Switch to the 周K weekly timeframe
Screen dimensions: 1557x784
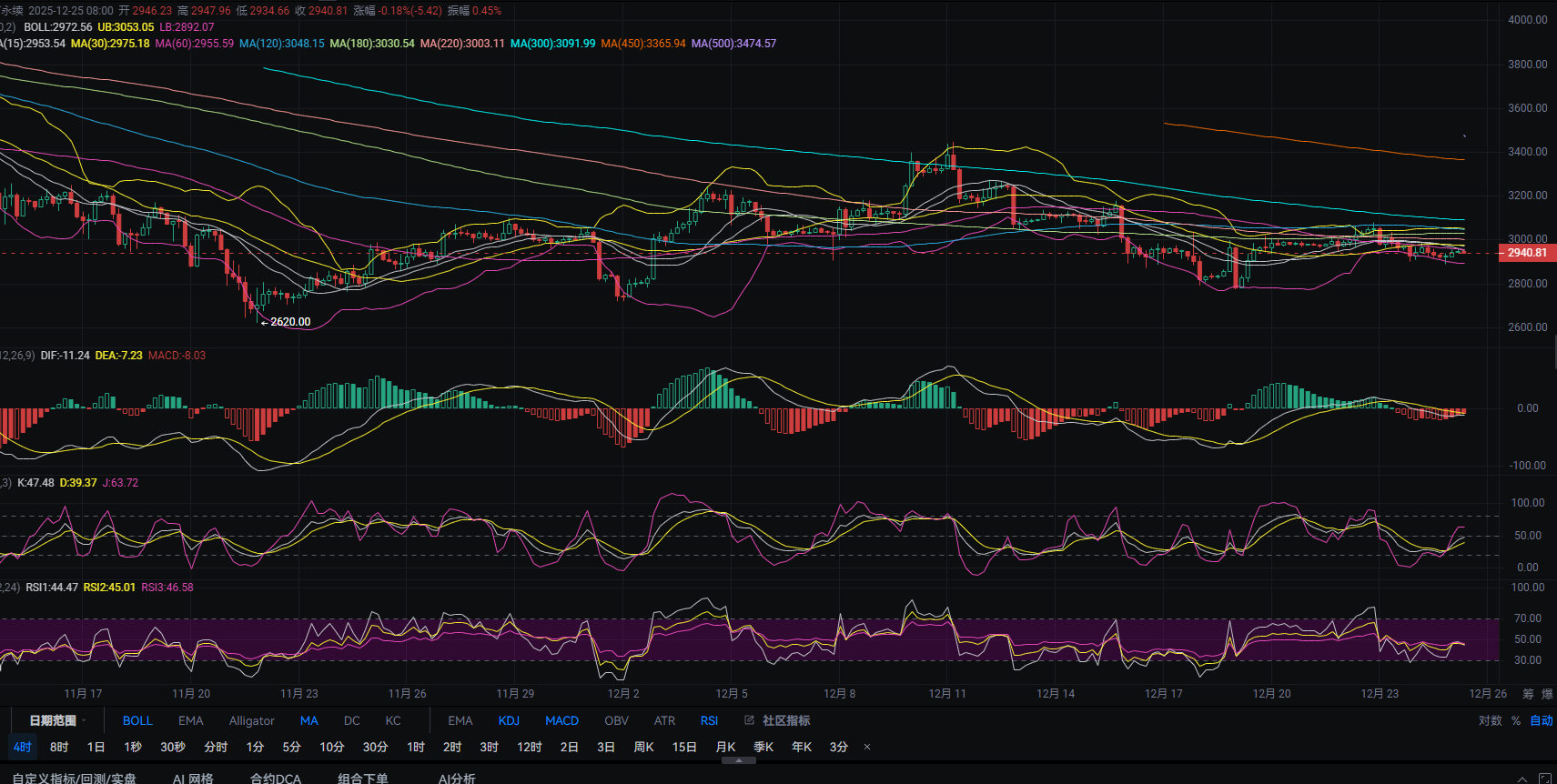643,747
